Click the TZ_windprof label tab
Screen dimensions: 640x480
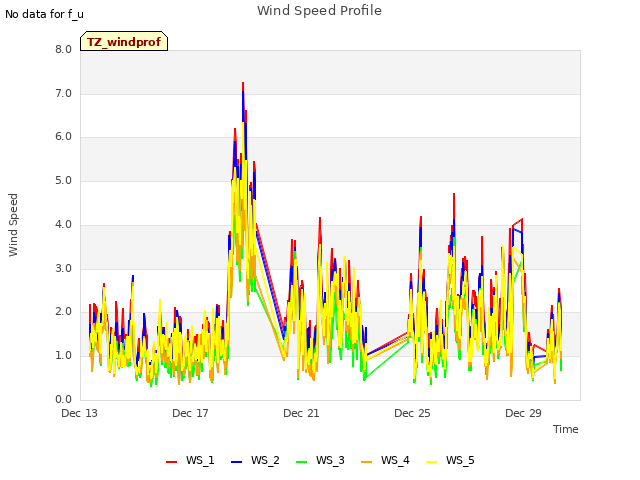pos(124,41)
